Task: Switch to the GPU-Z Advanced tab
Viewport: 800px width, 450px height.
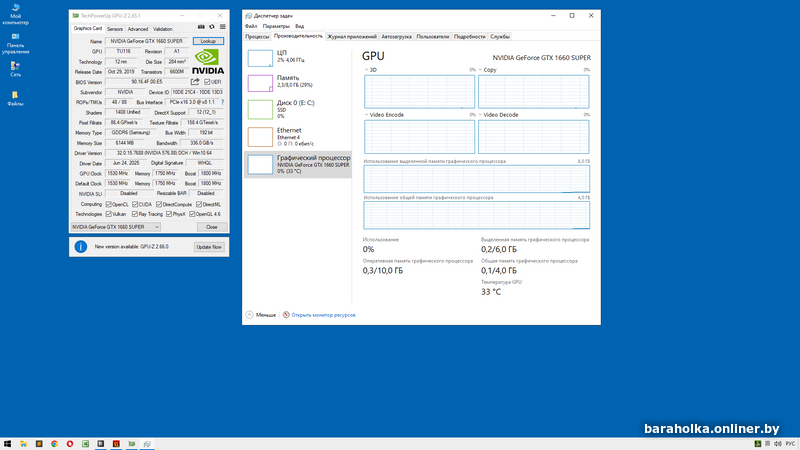Action: pos(138,29)
